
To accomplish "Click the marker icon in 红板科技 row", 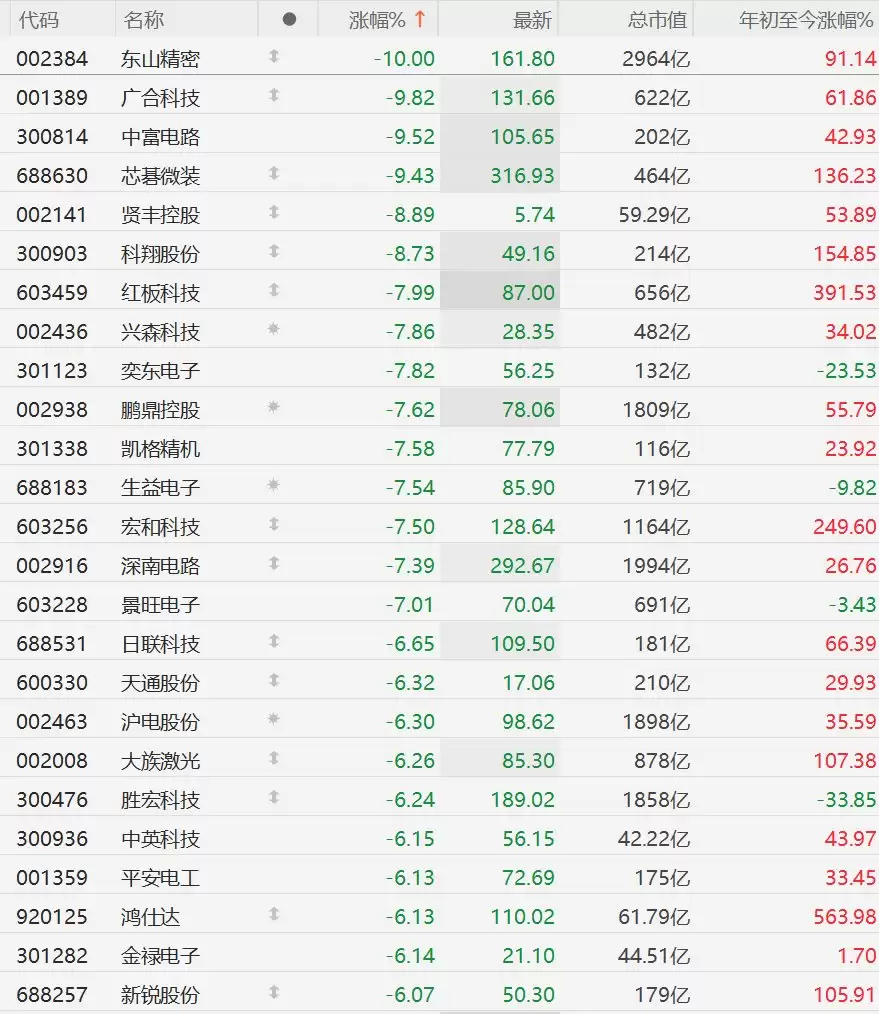I will tap(274, 290).
